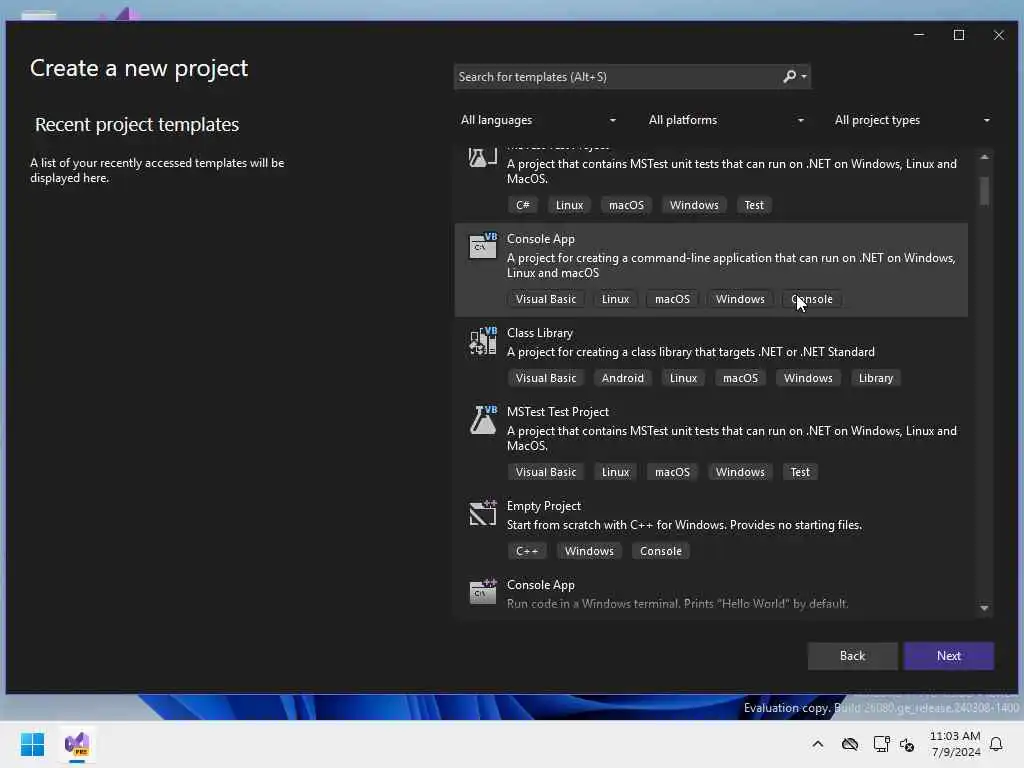Open the All platforms filter dropdown
This screenshot has height=768, width=1024.
click(726, 120)
